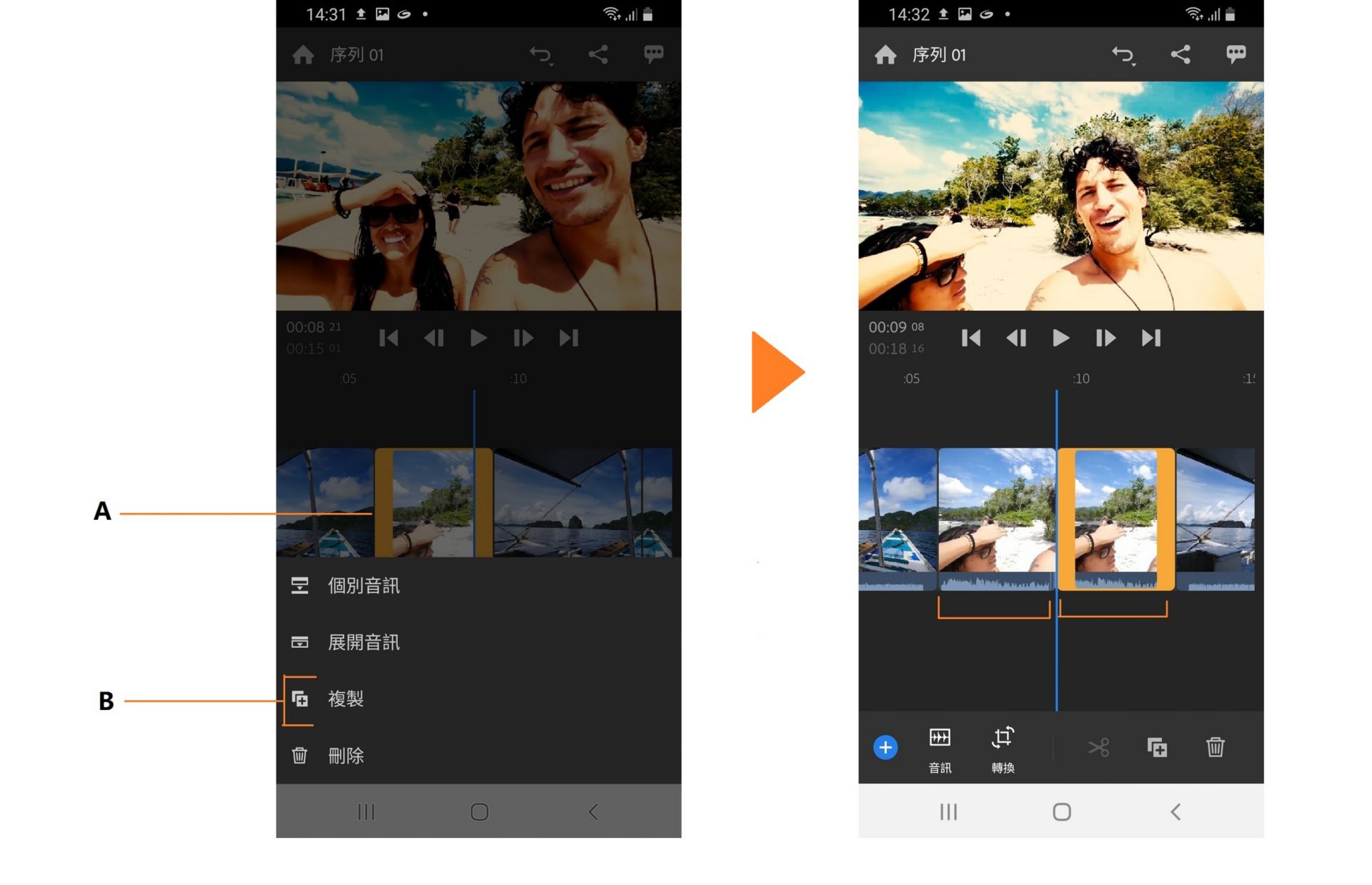Screen dimensions: 1372x885
Task: Click the :10 marker on right timeline ruler
Action: (1080, 379)
